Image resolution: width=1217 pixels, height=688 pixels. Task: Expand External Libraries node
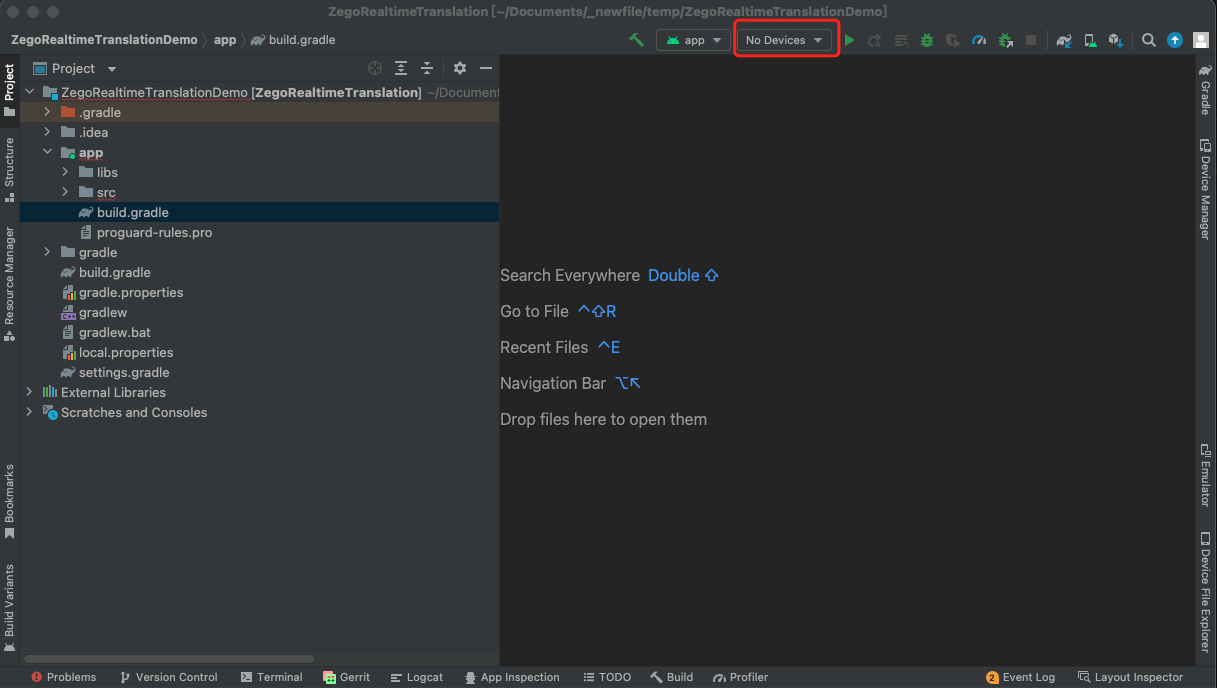click(29, 392)
